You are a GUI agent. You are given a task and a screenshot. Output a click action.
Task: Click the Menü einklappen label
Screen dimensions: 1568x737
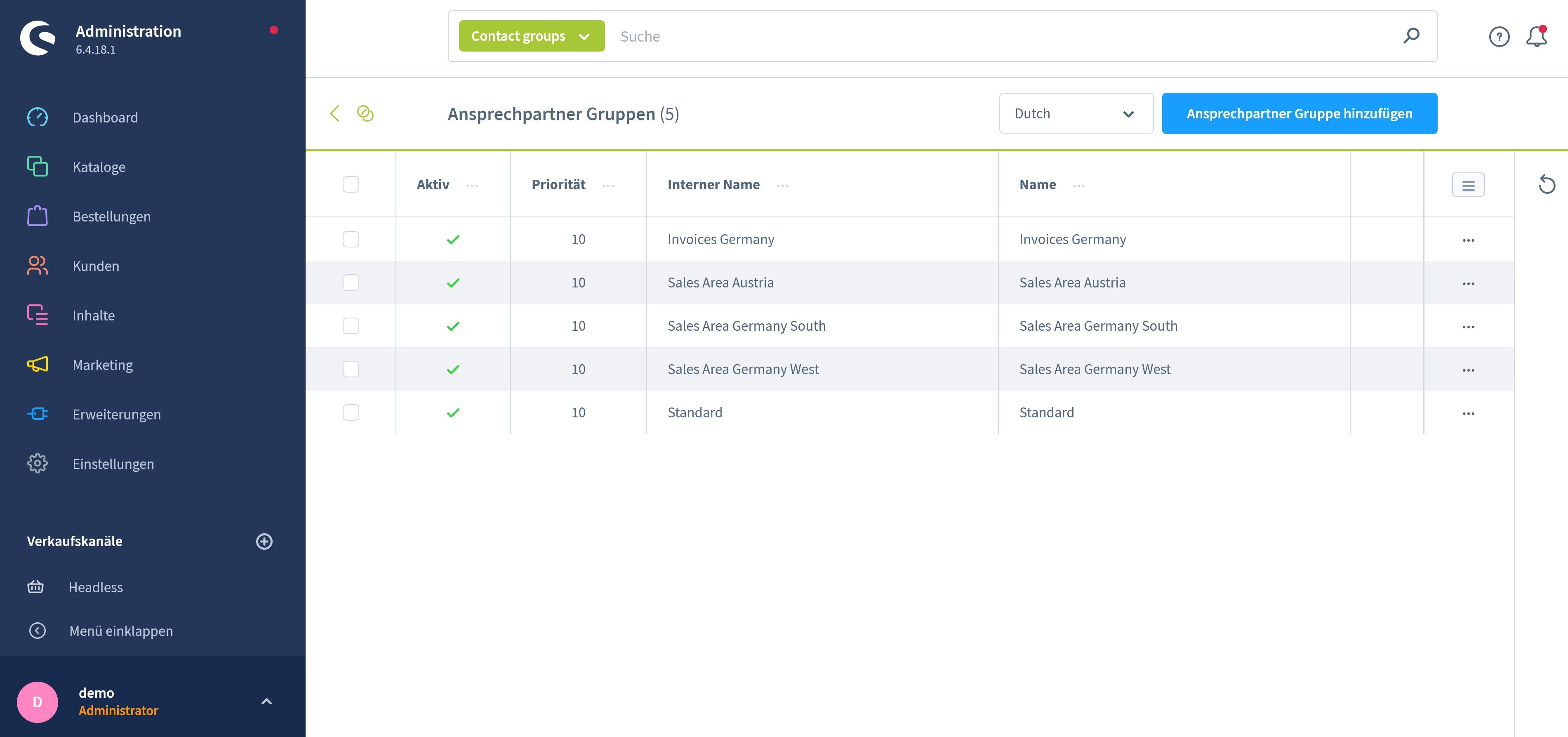click(x=121, y=631)
